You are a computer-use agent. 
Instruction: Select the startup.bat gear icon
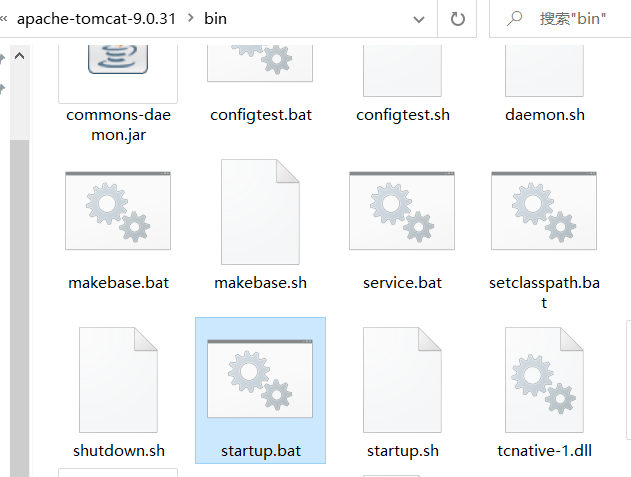pyautogui.click(x=260, y=379)
